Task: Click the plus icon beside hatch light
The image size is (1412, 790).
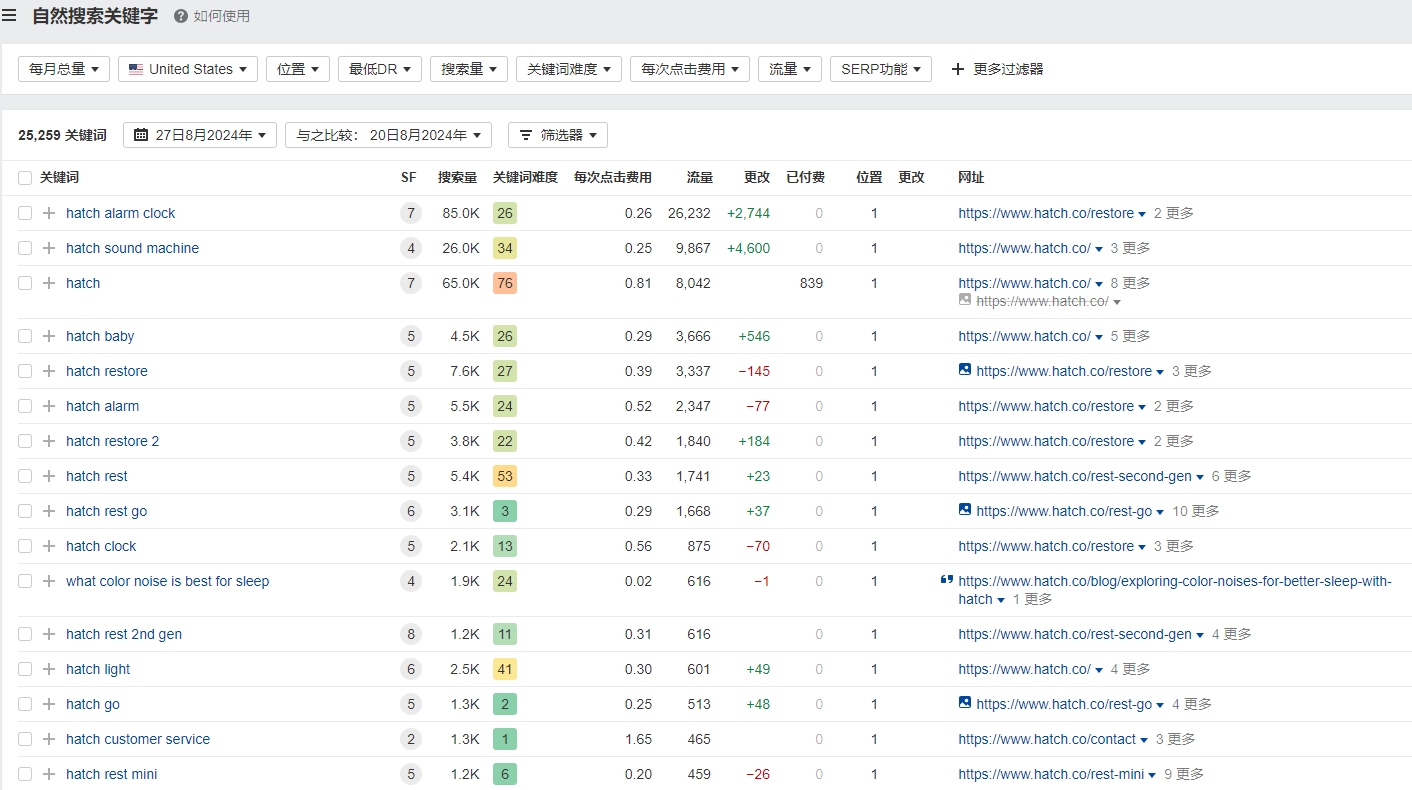Action: [x=49, y=669]
